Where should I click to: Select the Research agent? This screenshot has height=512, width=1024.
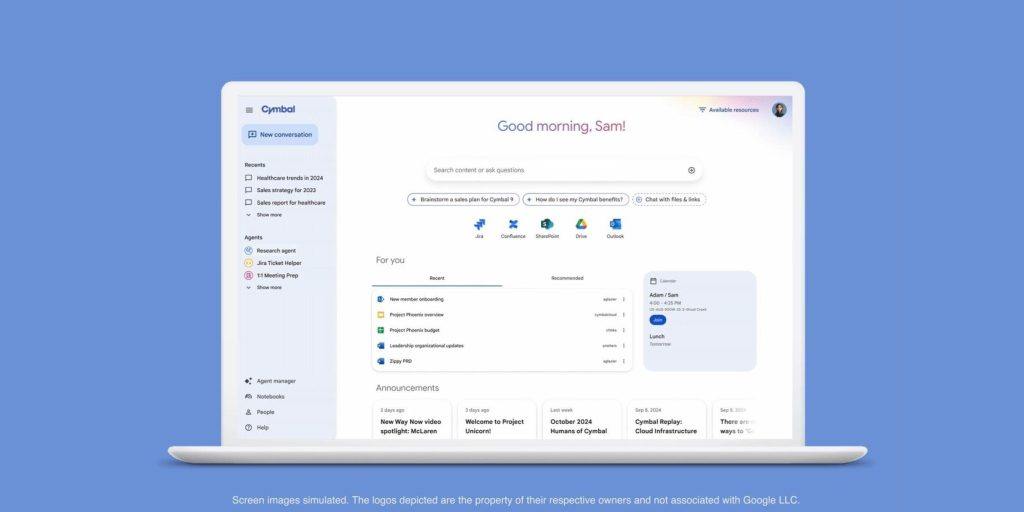click(x=275, y=251)
